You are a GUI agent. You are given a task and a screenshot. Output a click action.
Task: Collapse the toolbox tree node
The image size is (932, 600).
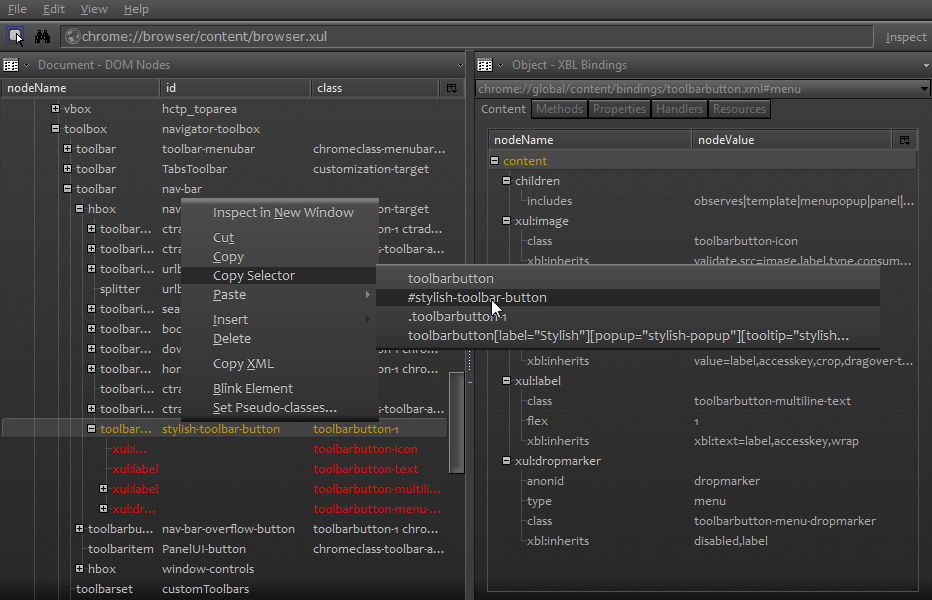[x=54, y=128]
